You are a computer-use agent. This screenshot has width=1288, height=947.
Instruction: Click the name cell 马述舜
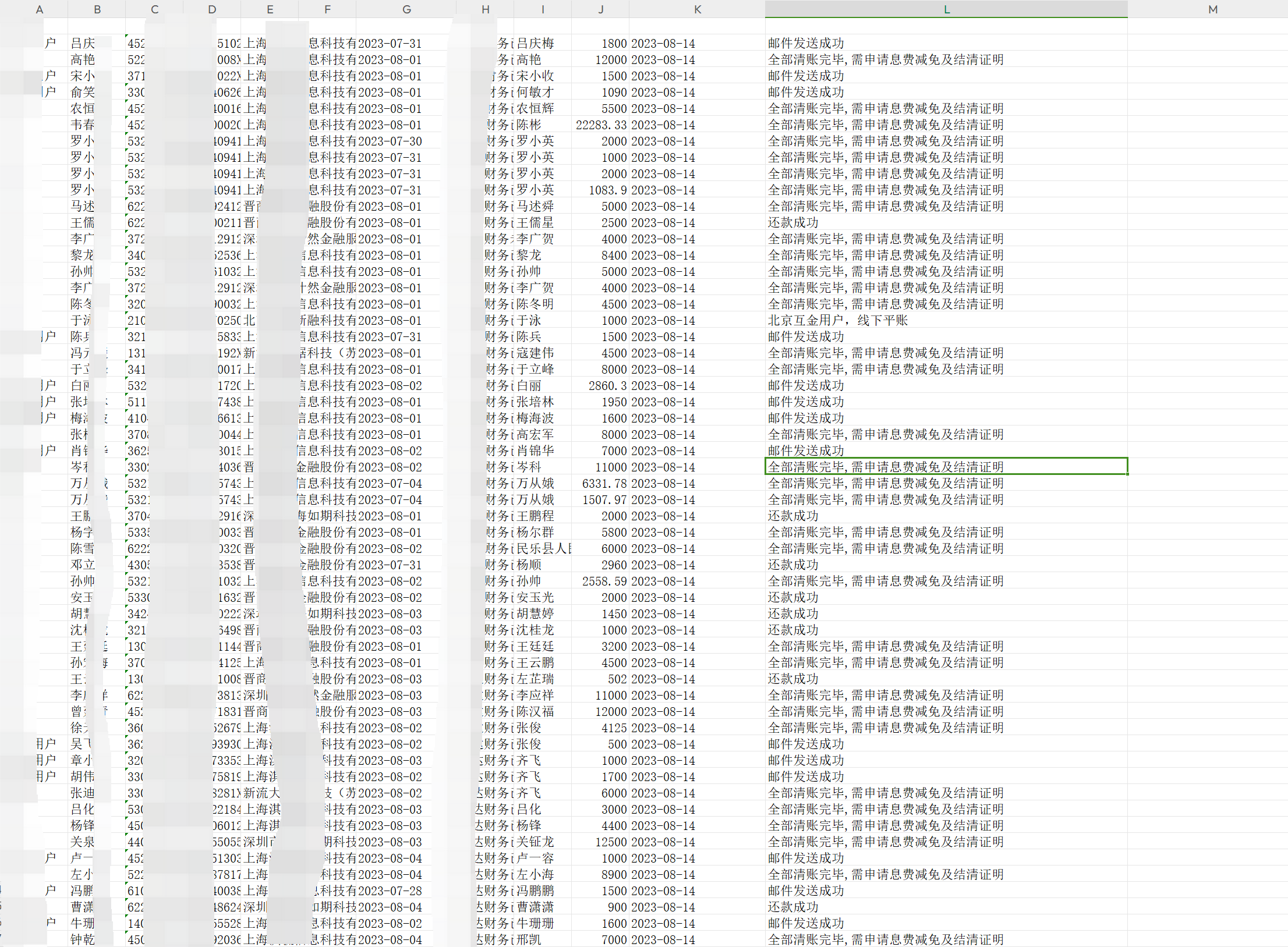(543, 207)
